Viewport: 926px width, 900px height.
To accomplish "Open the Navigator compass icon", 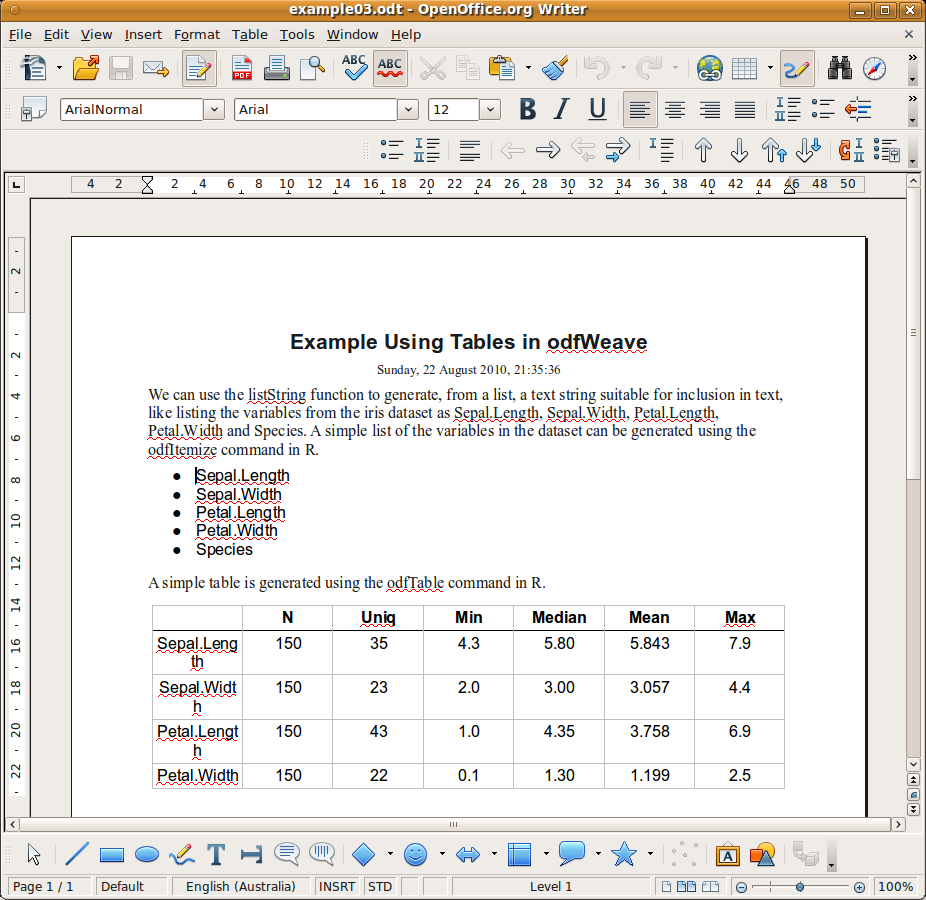I will (874, 68).
